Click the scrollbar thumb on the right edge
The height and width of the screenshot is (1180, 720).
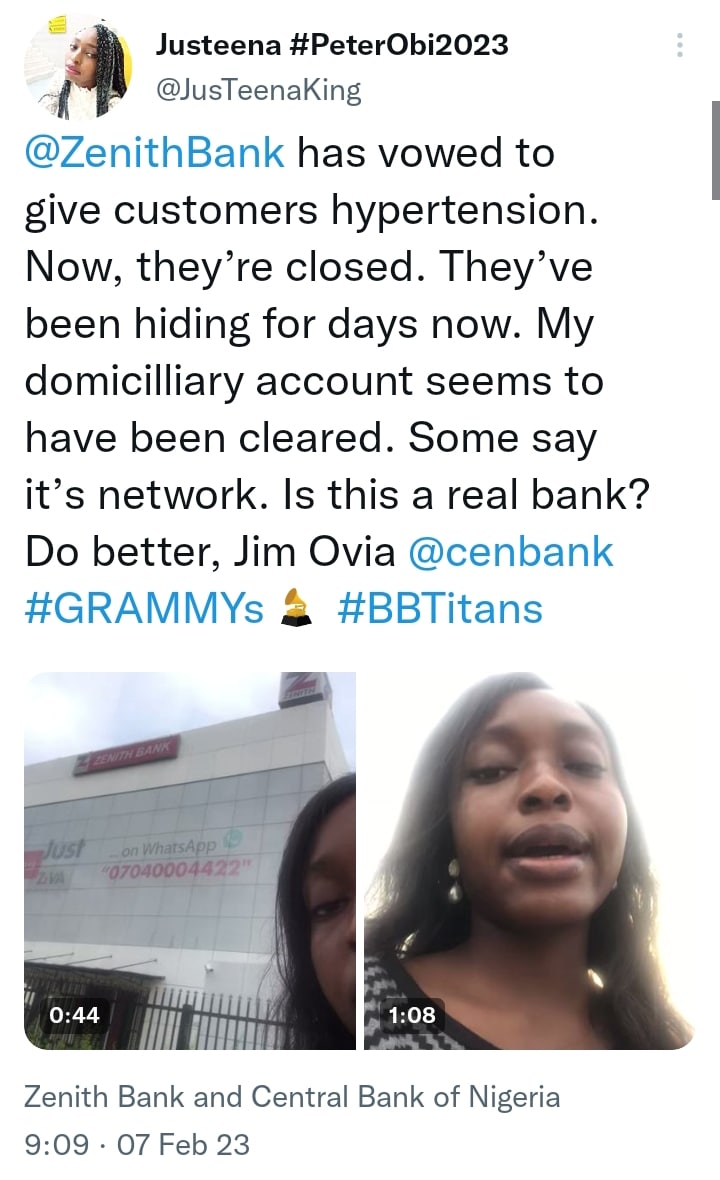pos(715,151)
